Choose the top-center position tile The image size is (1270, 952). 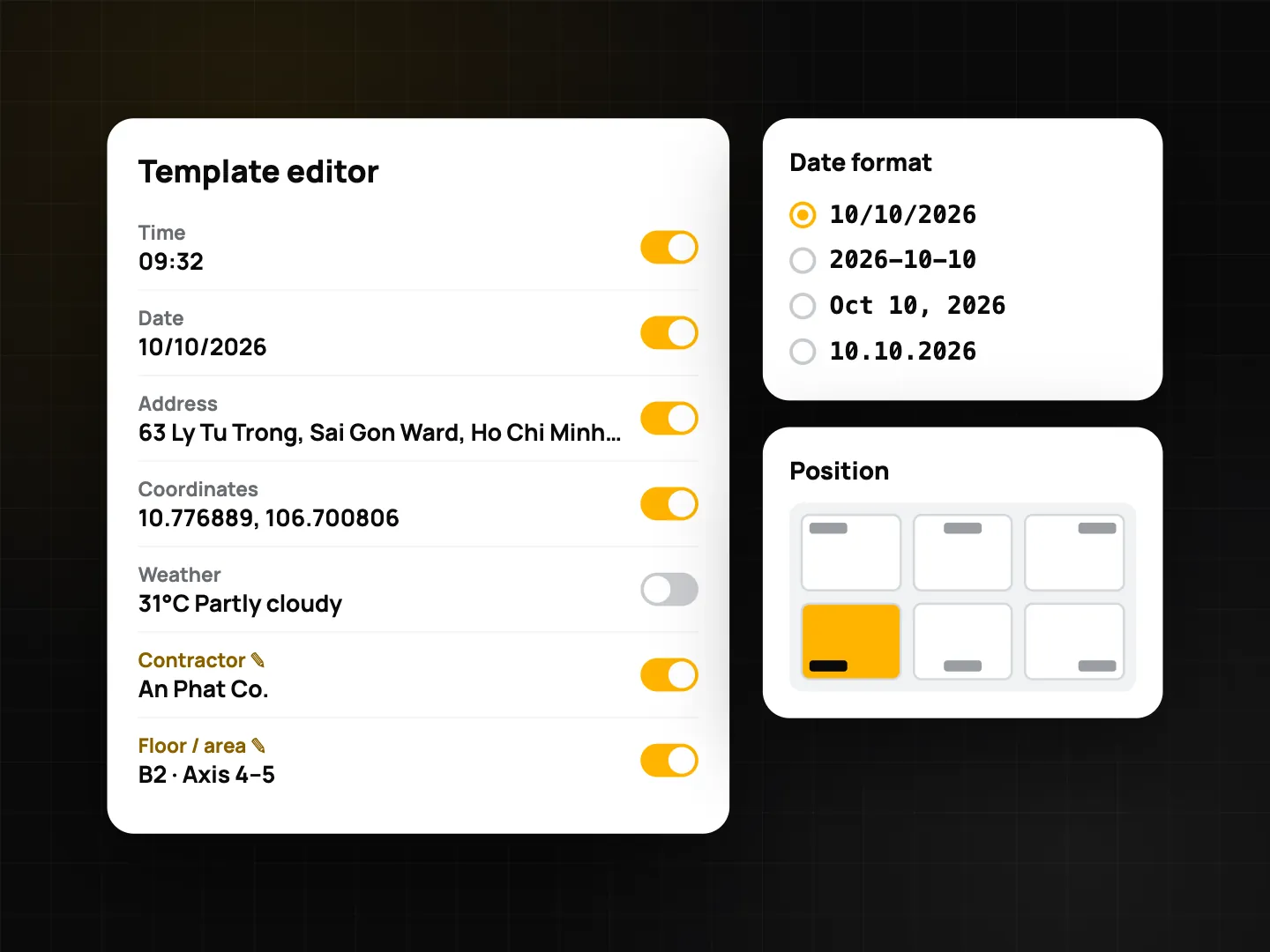click(x=962, y=553)
